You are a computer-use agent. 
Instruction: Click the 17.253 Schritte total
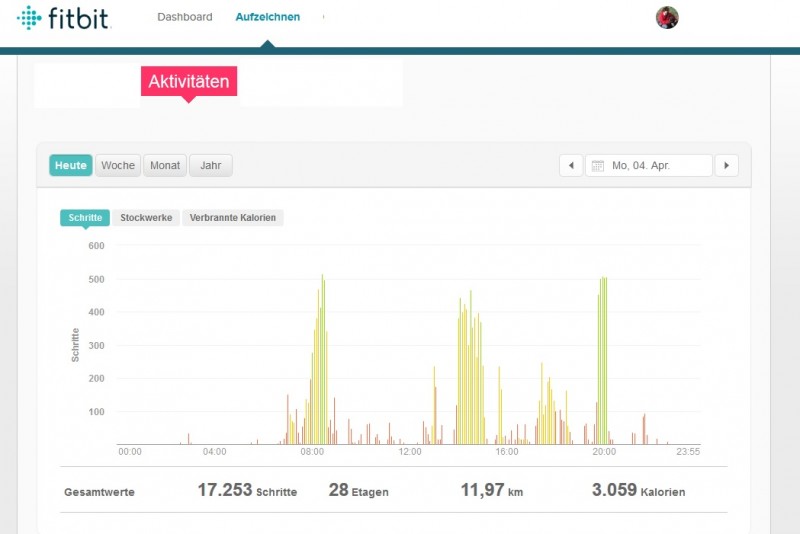(x=246, y=491)
